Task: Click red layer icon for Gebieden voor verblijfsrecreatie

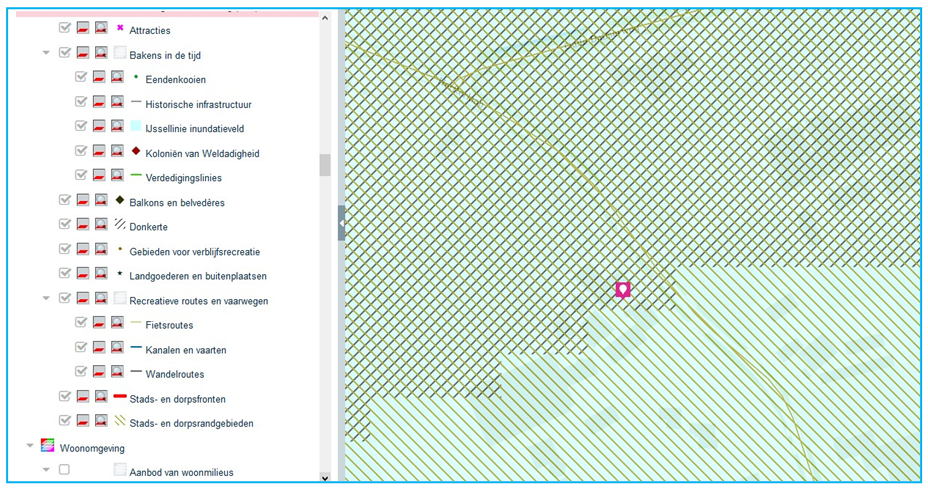Action: pyautogui.click(x=83, y=249)
